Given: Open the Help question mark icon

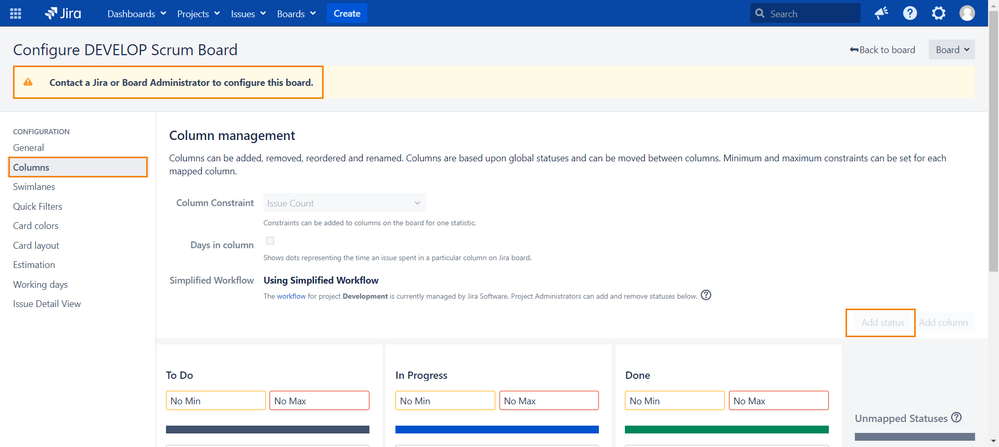Looking at the screenshot, I should [910, 13].
